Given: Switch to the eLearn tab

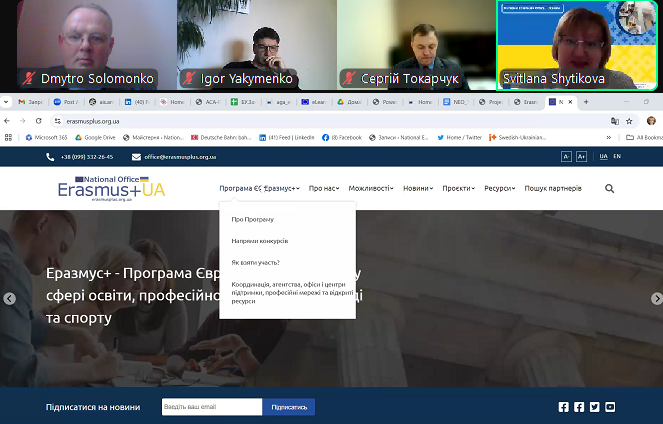Looking at the screenshot, I should (314, 102).
